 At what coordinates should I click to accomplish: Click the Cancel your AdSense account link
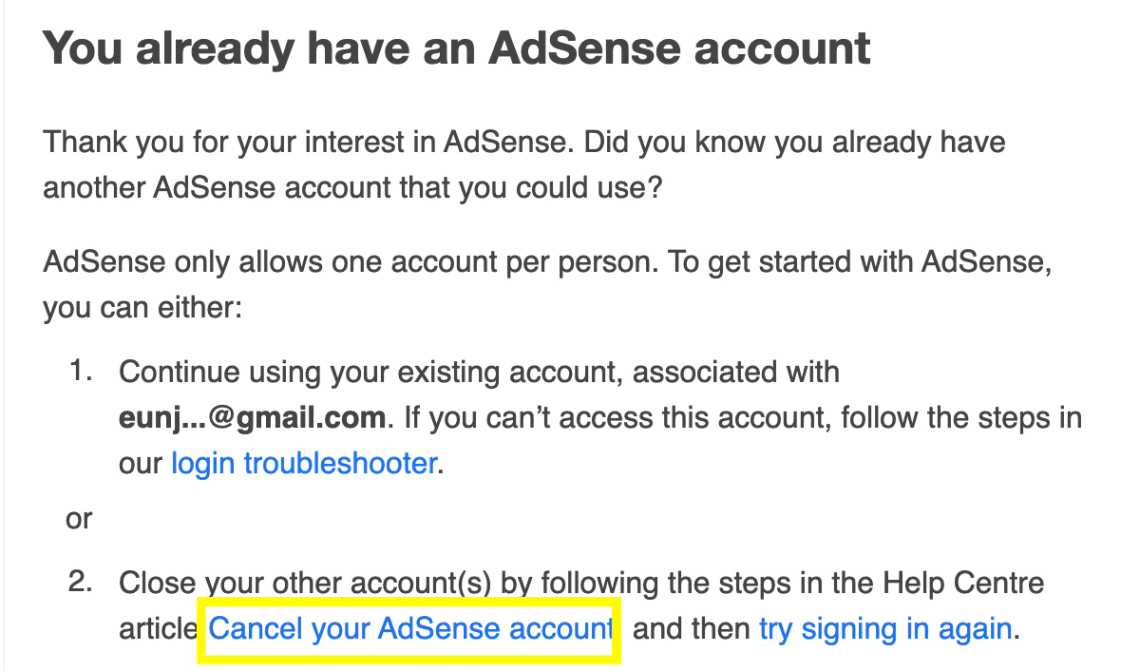tap(410, 629)
